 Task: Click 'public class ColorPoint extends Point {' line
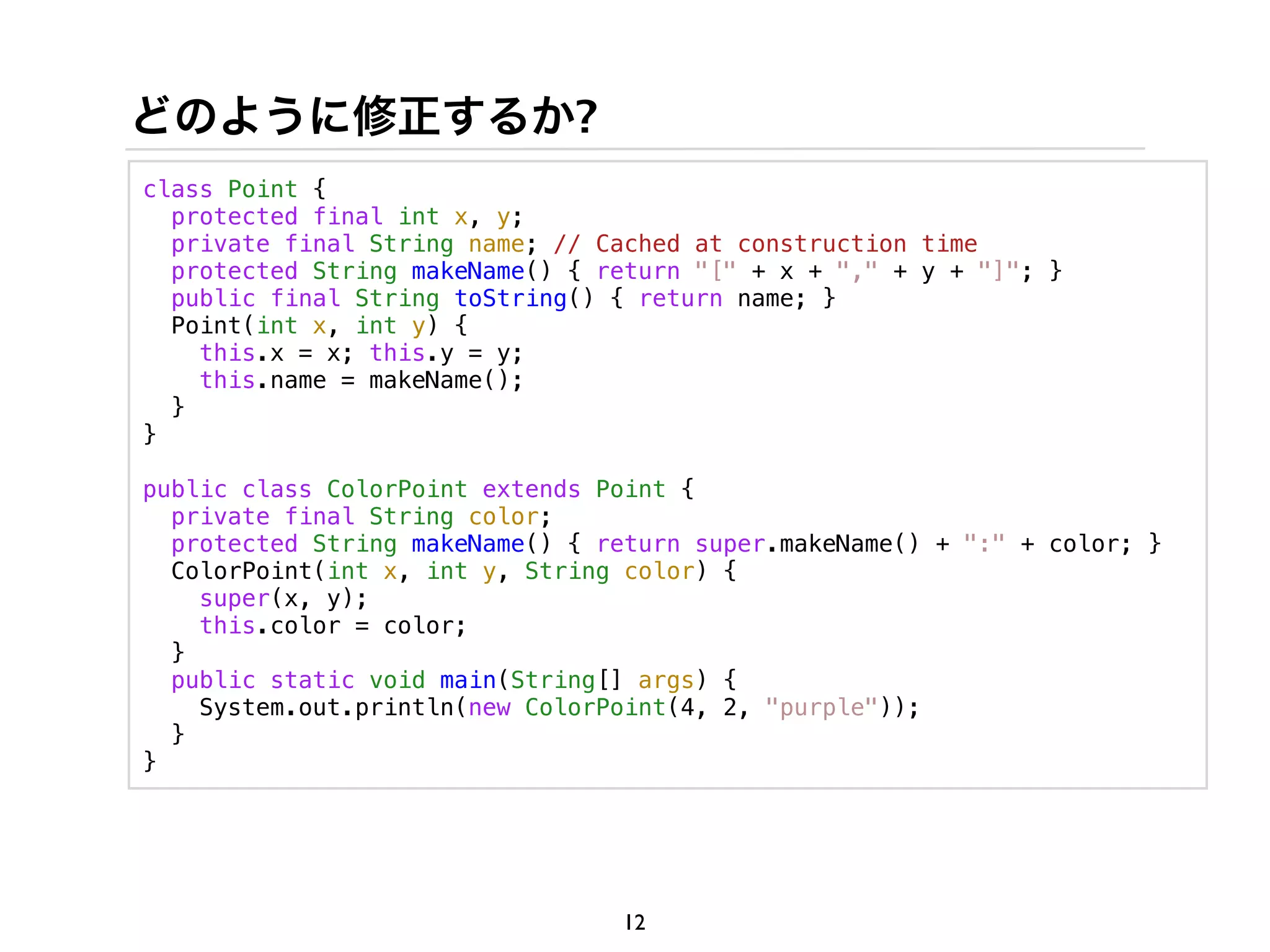pos(419,490)
